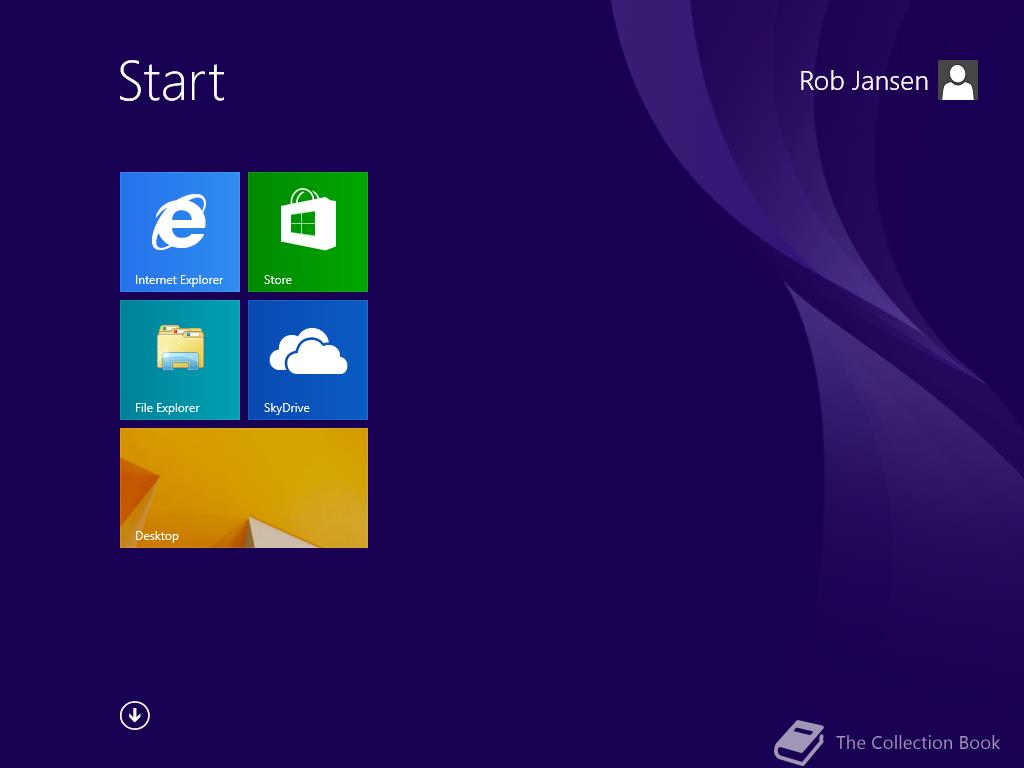The width and height of the screenshot is (1024, 768).
Task: Click the Start heading text
Action: [x=172, y=81]
